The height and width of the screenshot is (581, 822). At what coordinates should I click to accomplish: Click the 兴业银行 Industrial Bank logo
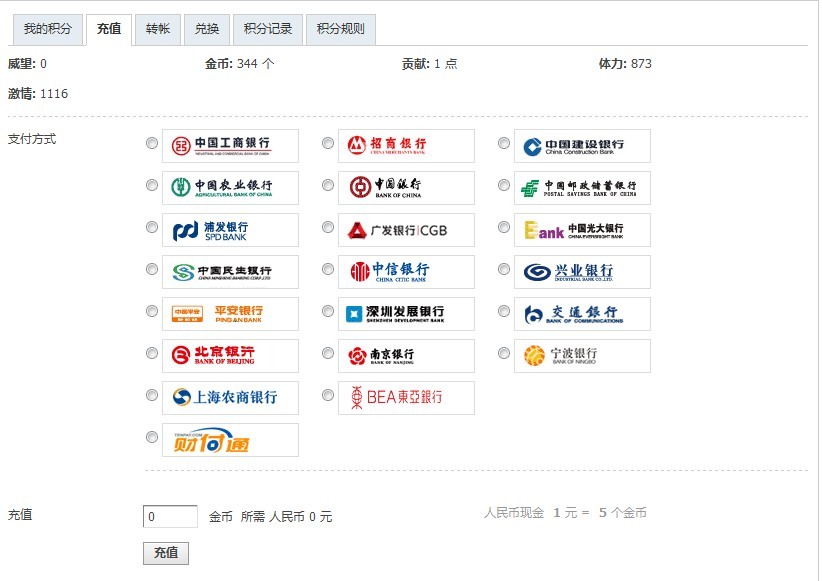(582, 272)
